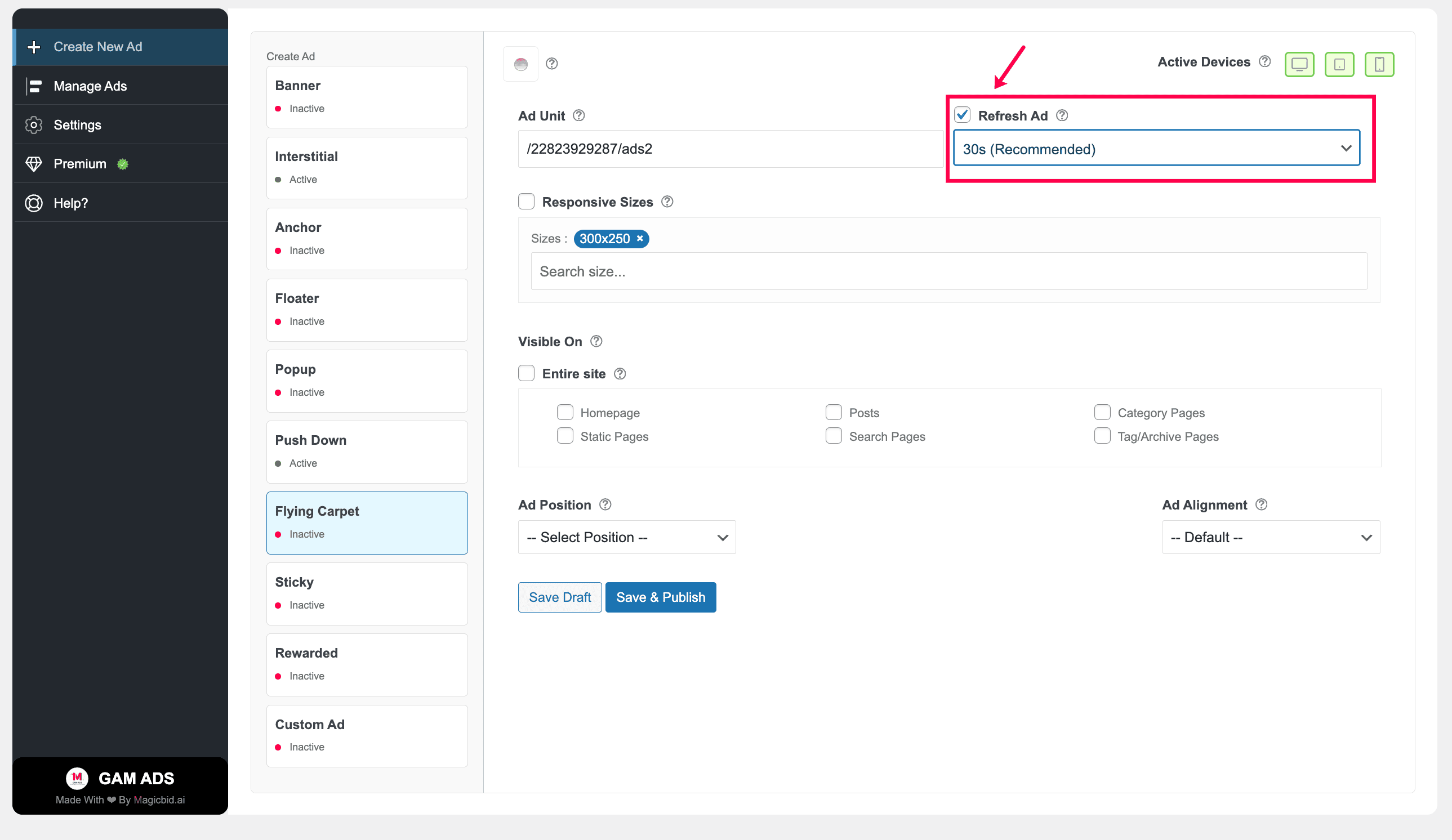This screenshot has width=1452, height=840.
Task: Click help icon beside Visible On
Action: tap(596, 342)
